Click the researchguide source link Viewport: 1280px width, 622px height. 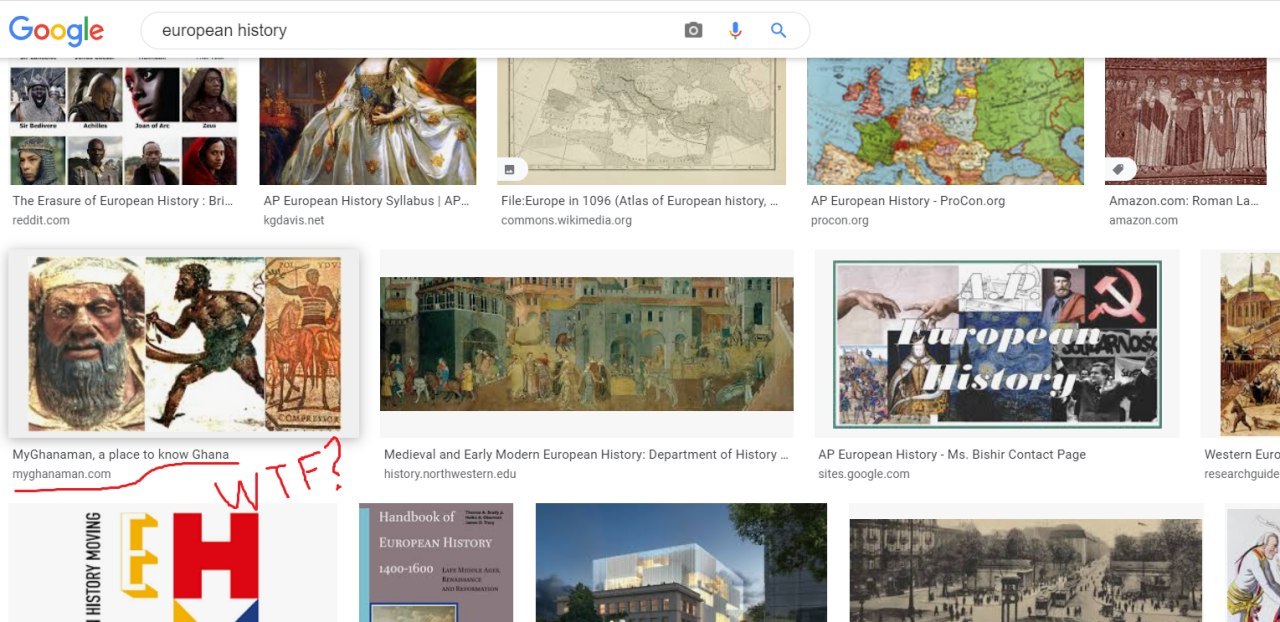click(x=1242, y=474)
